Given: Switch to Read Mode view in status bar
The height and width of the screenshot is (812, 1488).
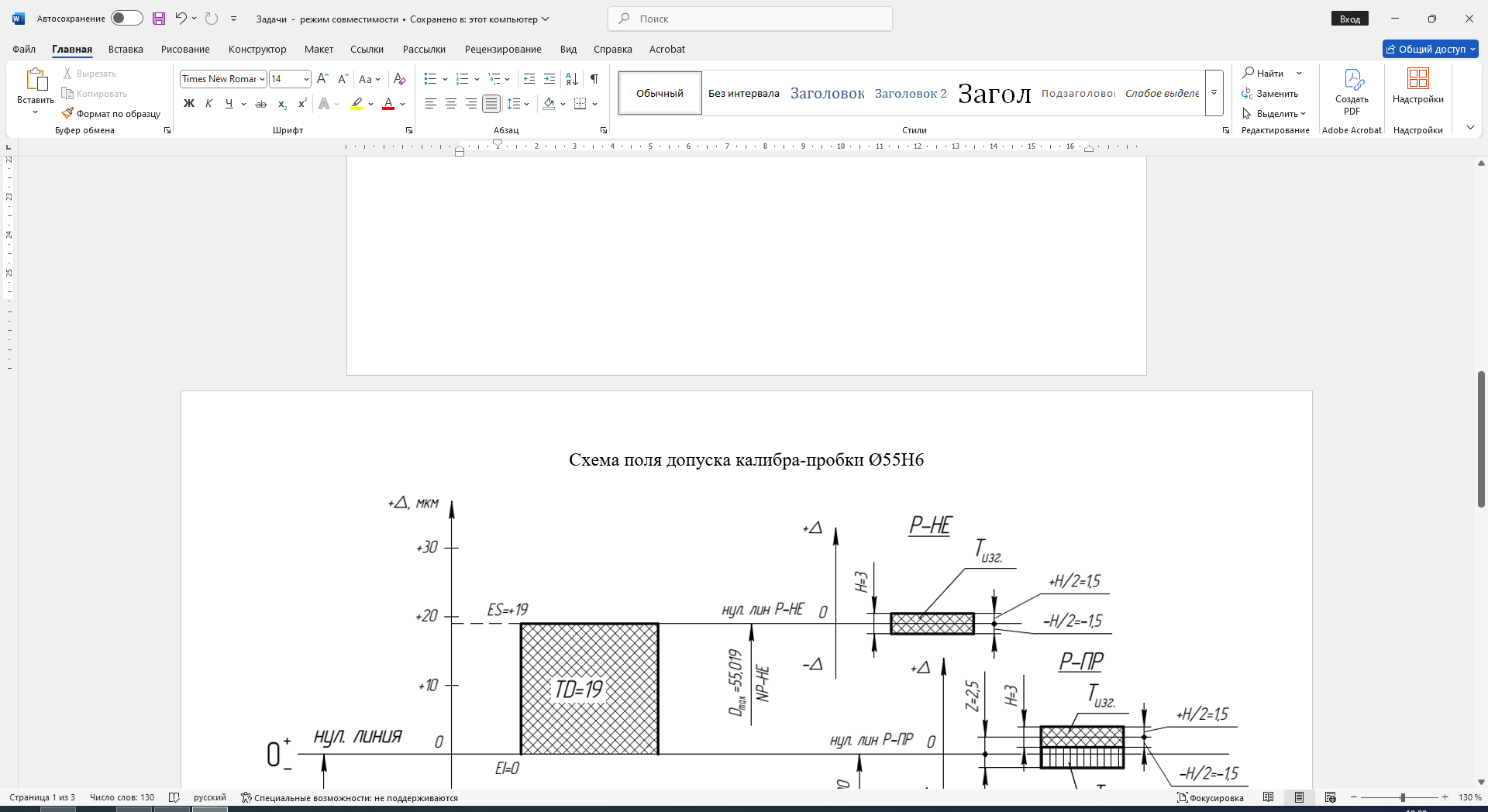Looking at the screenshot, I should click(1268, 797).
